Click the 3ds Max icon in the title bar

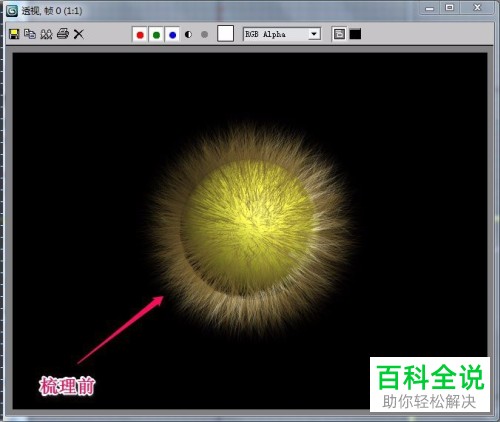[x=12, y=11]
